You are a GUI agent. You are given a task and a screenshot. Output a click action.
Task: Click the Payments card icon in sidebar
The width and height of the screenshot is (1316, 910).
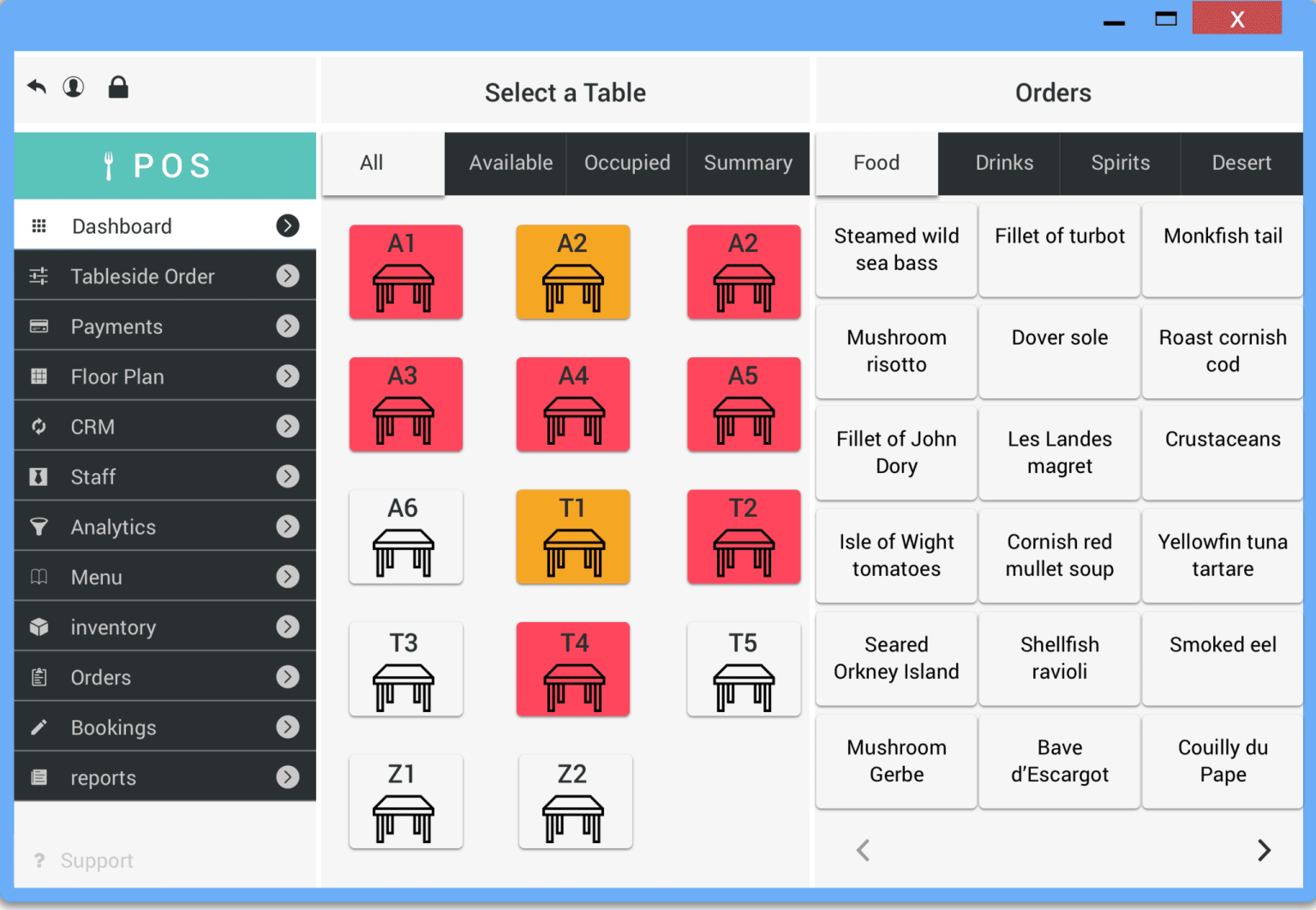39,326
